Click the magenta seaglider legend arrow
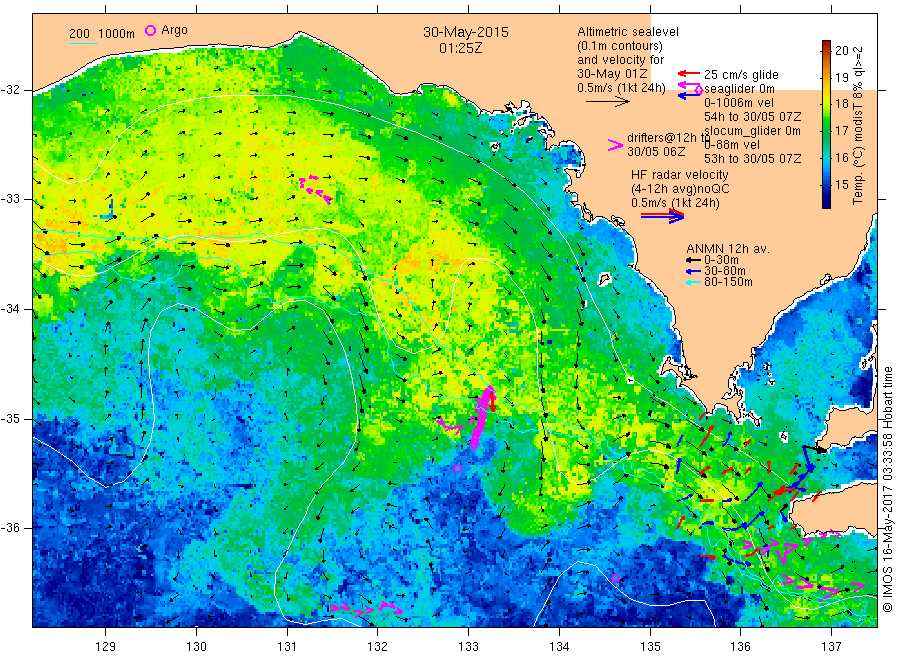Screen dimensions: 900x660 tap(689, 87)
